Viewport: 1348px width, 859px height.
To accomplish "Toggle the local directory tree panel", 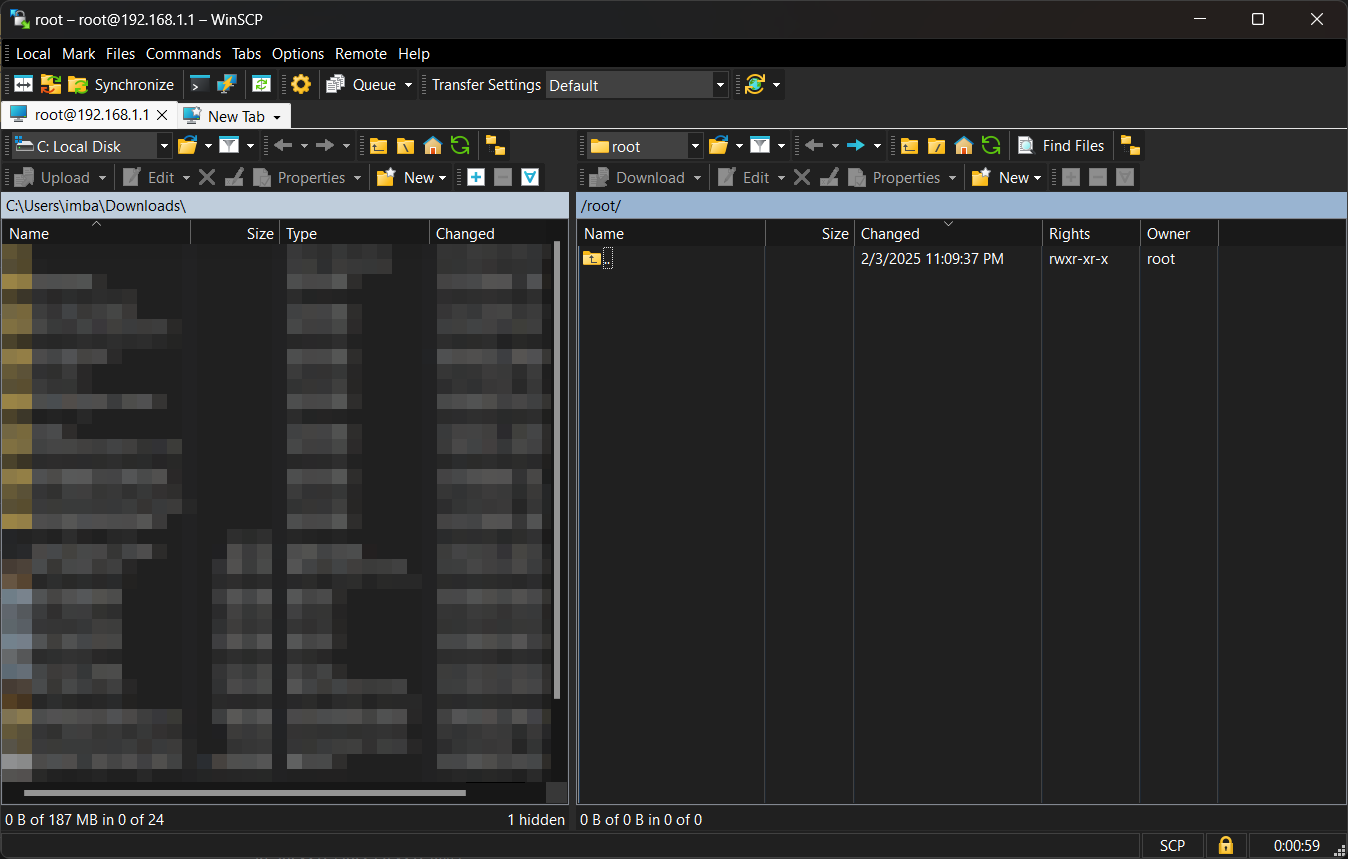I will click(x=495, y=146).
